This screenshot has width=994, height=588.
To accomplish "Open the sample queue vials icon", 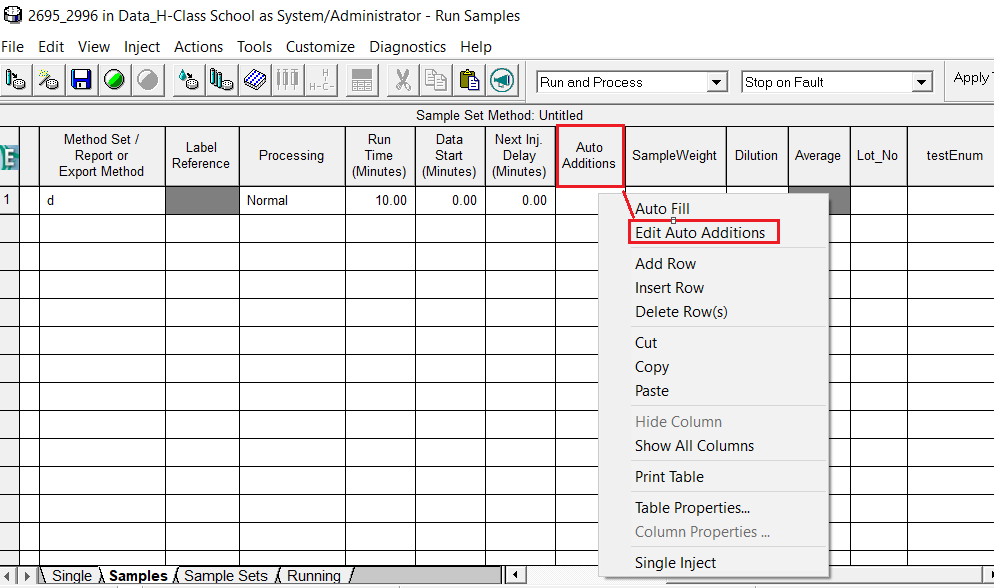I will tap(220, 80).
